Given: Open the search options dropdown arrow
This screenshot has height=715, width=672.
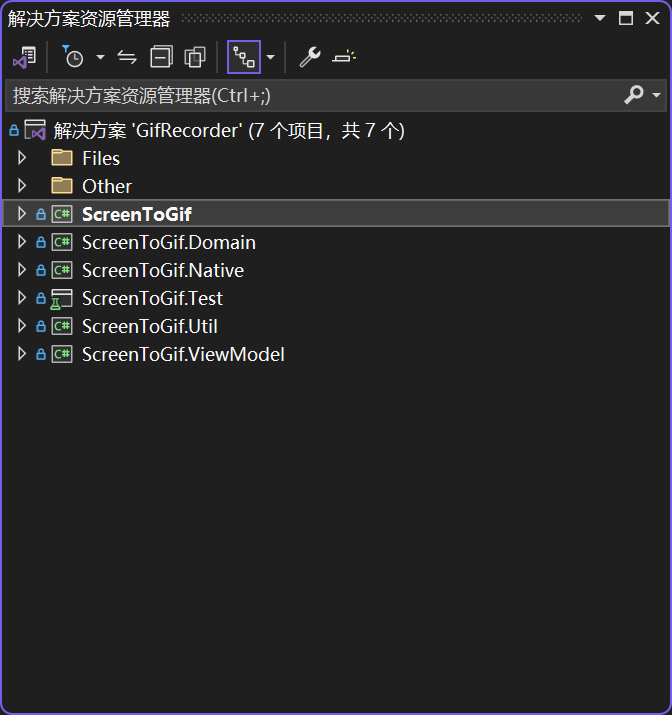Looking at the screenshot, I should pos(656,95).
